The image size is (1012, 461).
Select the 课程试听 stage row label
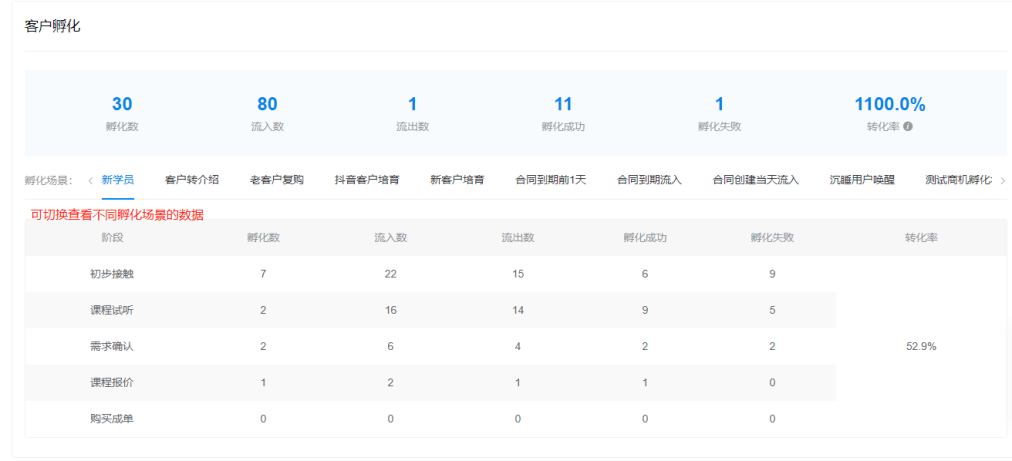tap(112, 310)
